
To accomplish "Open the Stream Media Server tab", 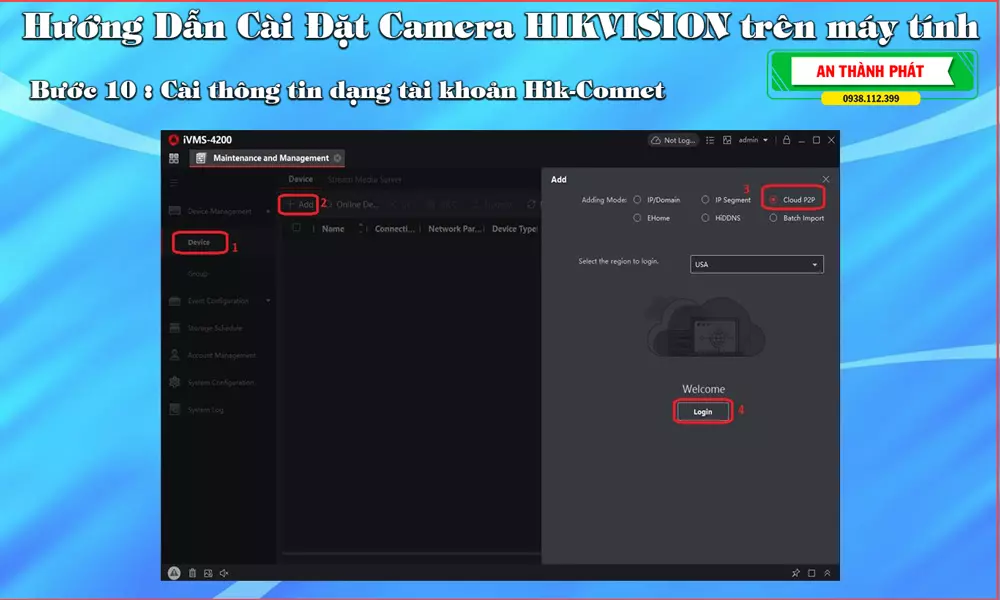I will 365,180.
